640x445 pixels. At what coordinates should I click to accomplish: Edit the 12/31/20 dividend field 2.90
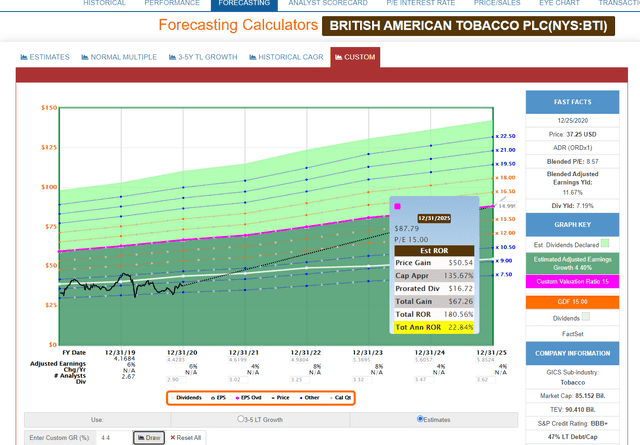(x=176, y=380)
